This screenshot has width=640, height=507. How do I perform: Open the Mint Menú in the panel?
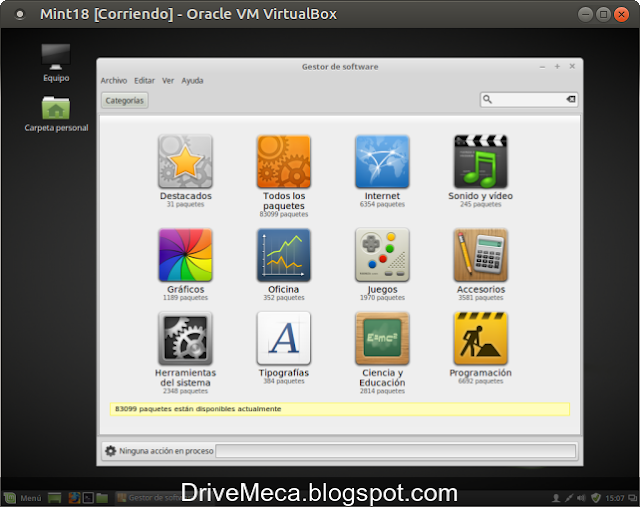click(x=23, y=498)
